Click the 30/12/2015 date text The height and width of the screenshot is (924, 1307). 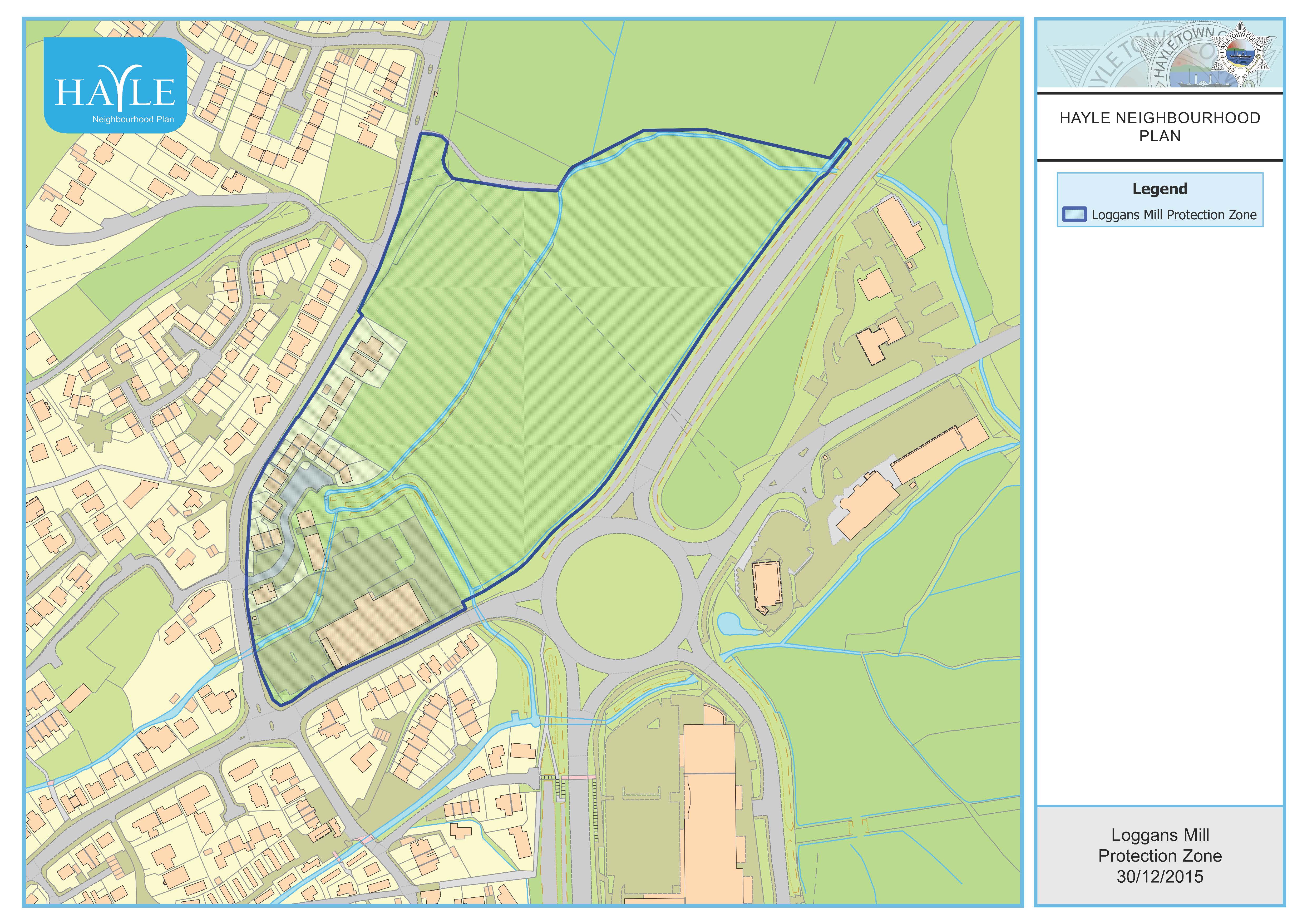pyautogui.click(x=1160, y=876)
